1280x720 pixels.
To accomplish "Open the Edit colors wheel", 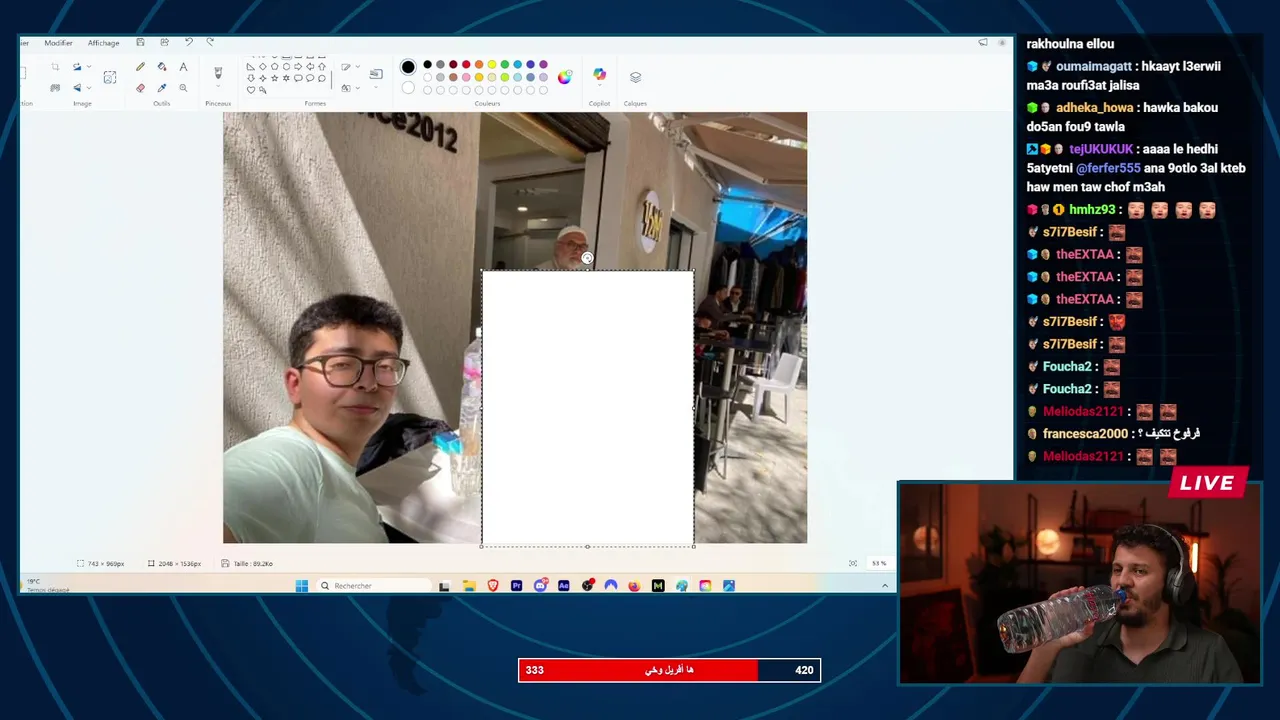I will pos(565,77).
